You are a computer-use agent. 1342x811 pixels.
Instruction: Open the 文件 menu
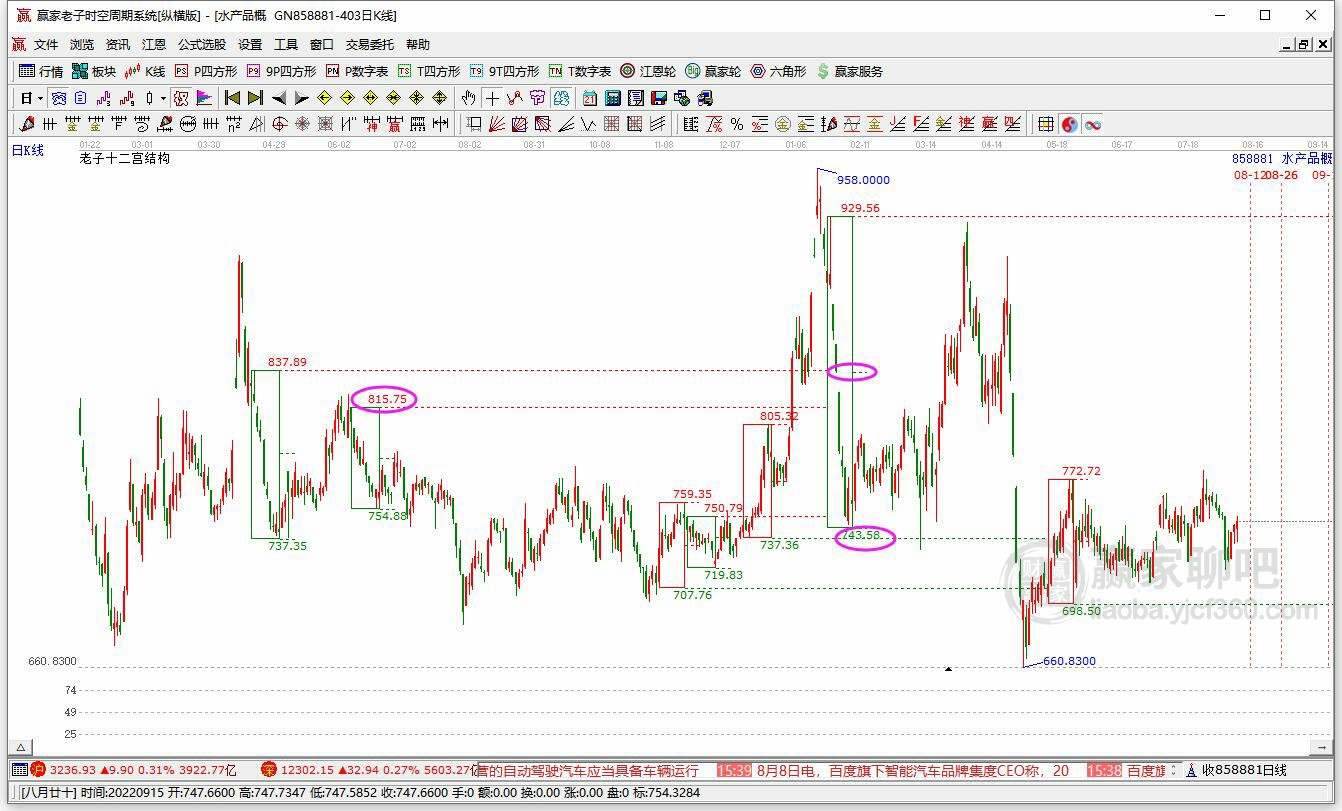[x=46, y=45]
